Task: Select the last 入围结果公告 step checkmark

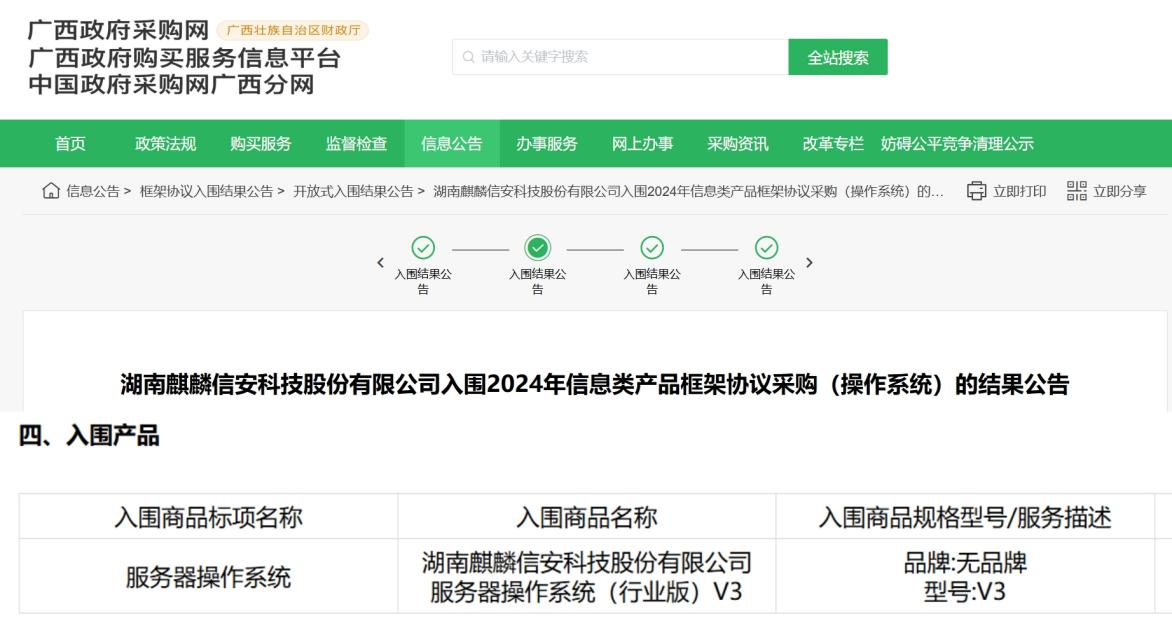Action: pos(766,247)
